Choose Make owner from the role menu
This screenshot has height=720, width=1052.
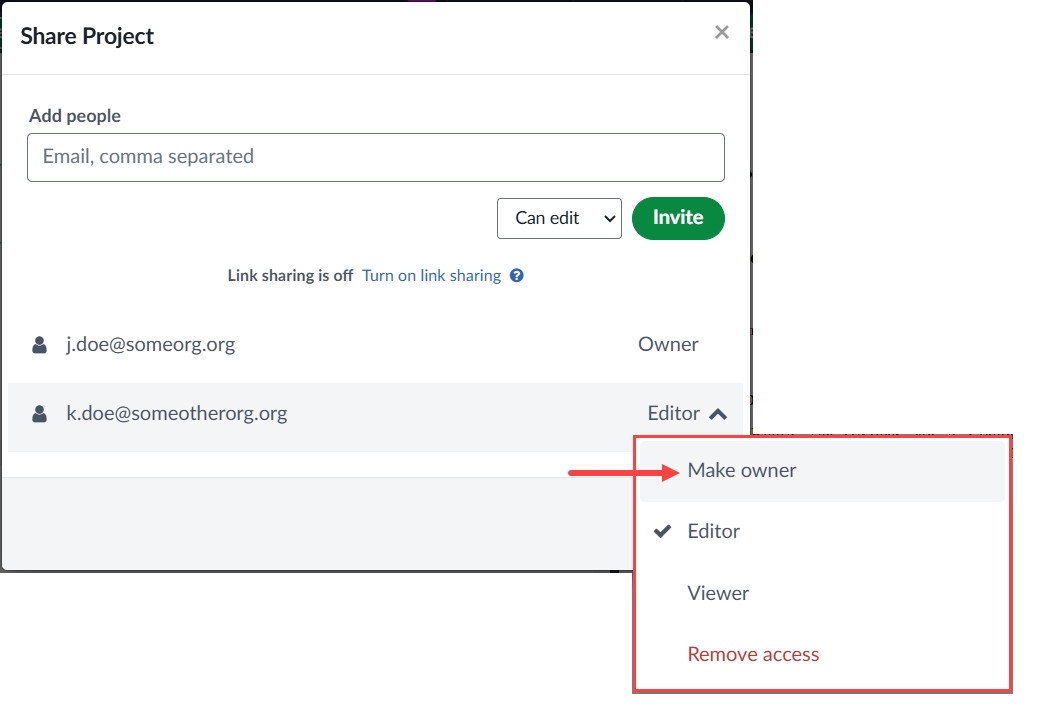pyautogui.click(x=741, y=471)
